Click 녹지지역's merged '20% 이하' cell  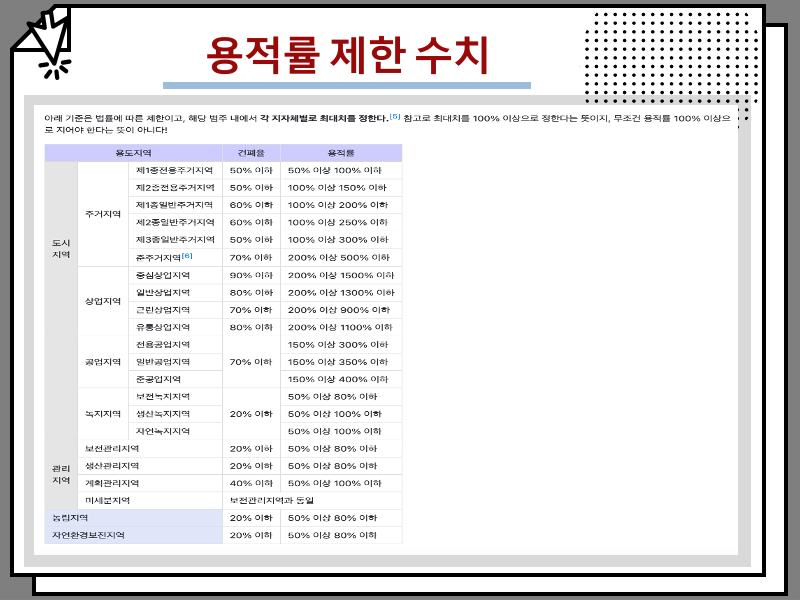tap(251, 414)
